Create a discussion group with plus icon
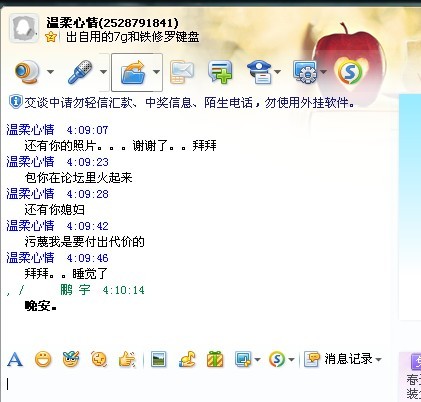This screenshot has width=421, height=402. (x=220, y=72)
